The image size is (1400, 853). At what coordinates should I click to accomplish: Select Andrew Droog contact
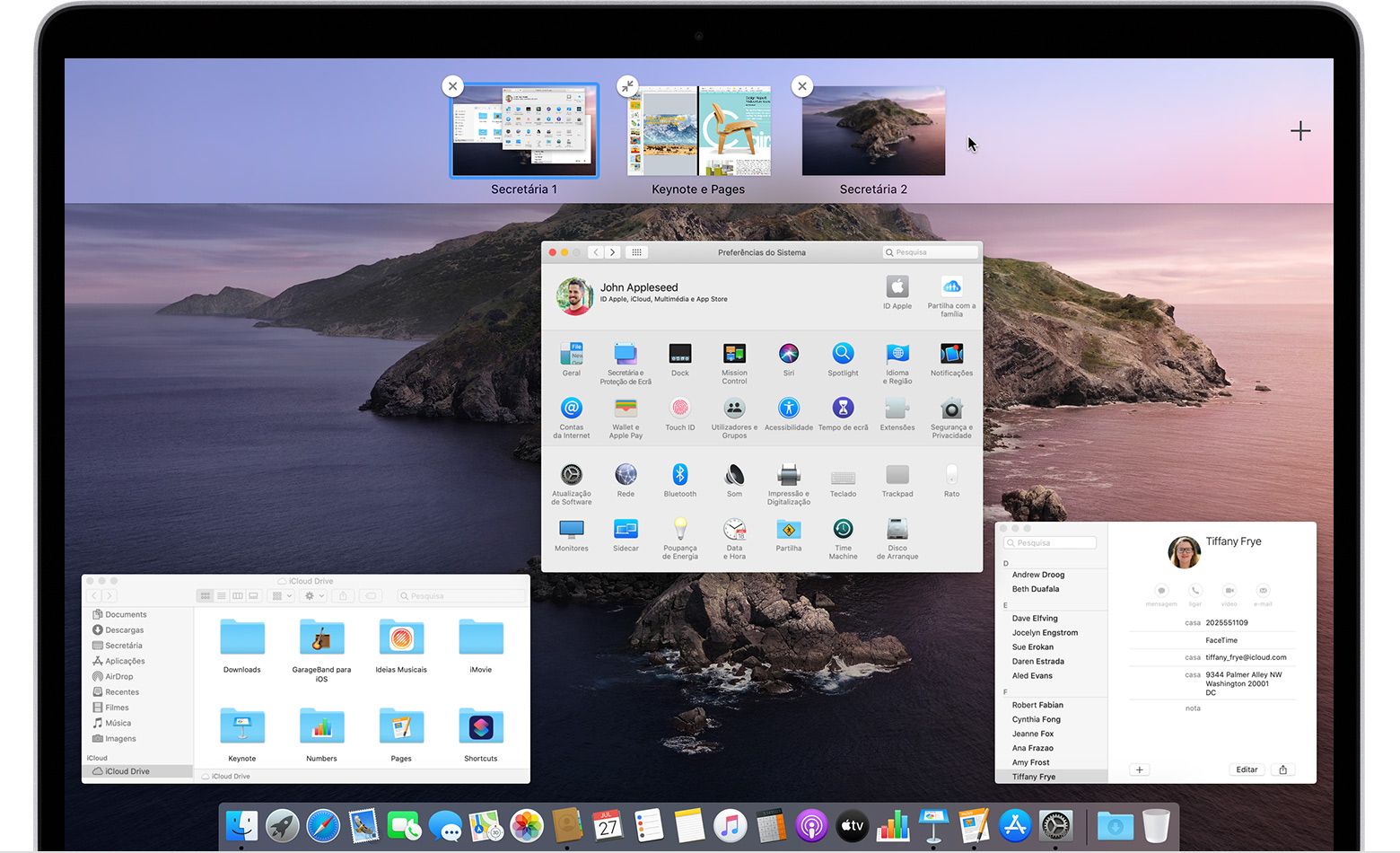tap(1038, 575)
